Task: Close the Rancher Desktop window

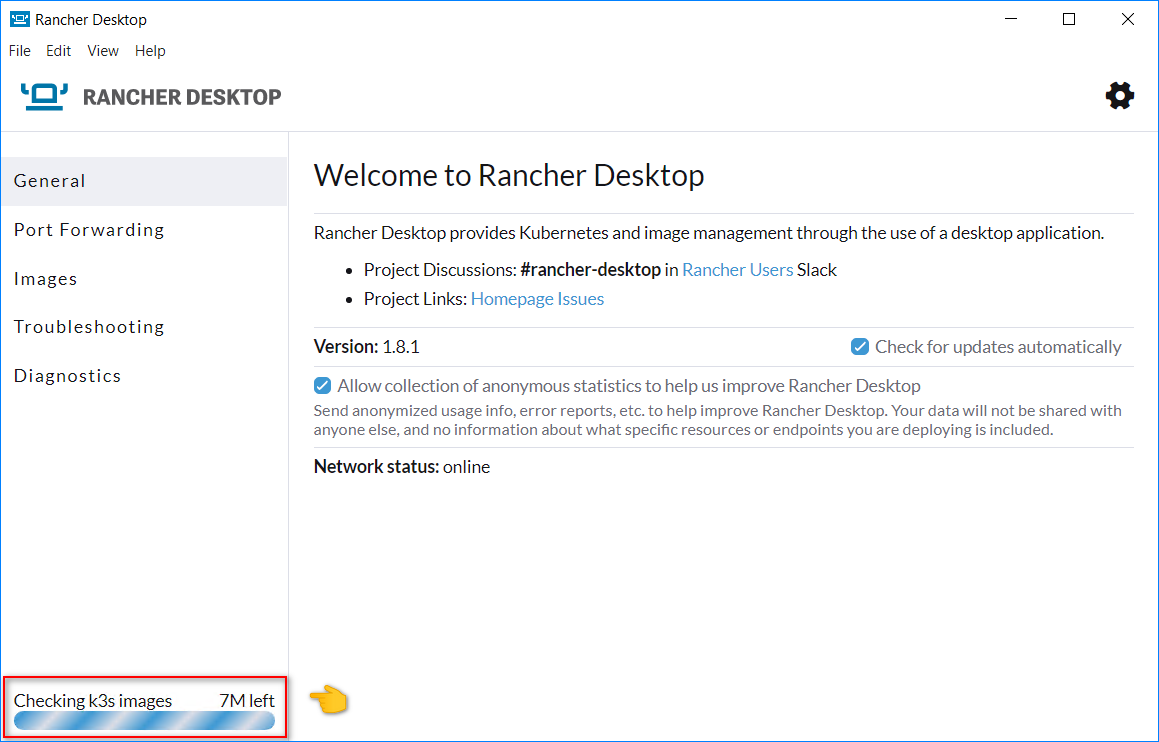Action: (1127, 19)
